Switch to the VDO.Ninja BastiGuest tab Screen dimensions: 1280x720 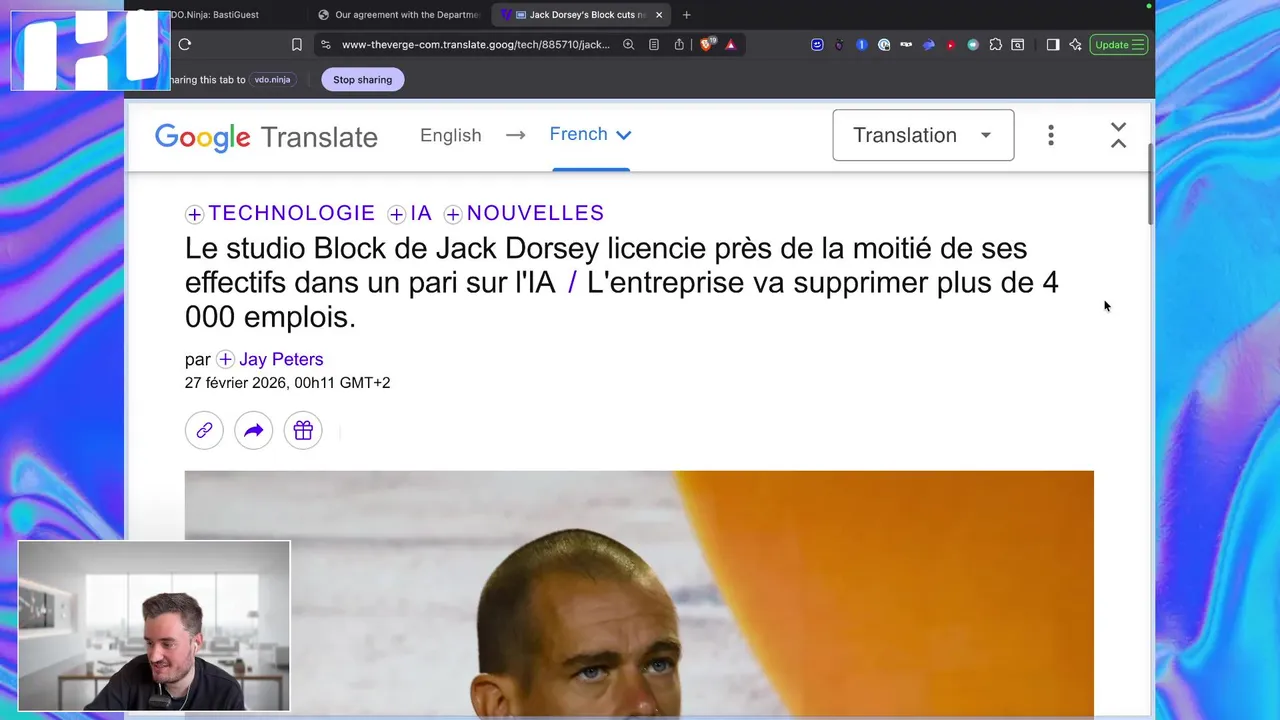coord(215,15)
